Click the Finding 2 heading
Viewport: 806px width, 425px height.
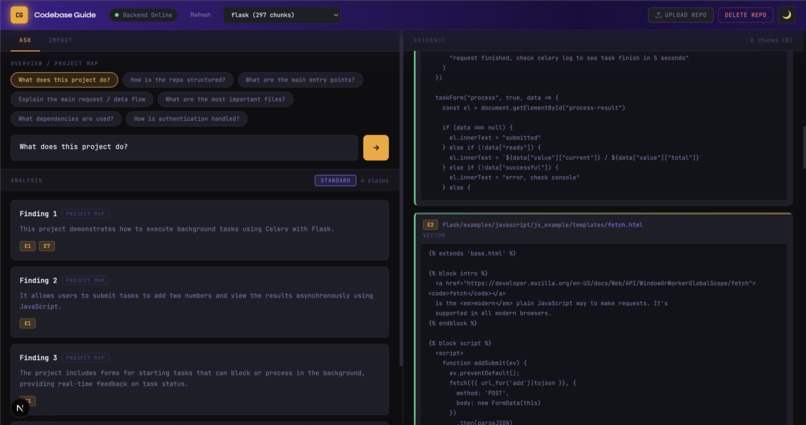point(38,281)
